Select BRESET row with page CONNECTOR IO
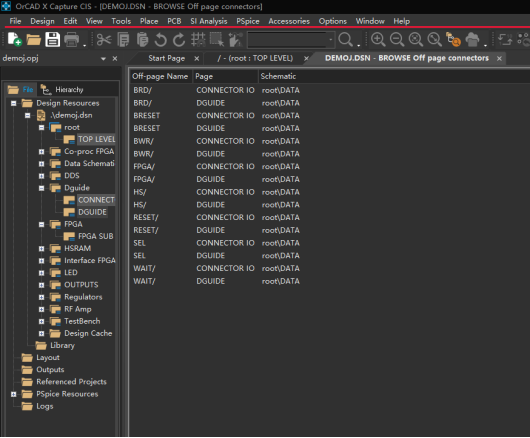The height and width of the screenshot is (438, 530). click(x=216, y=116)
